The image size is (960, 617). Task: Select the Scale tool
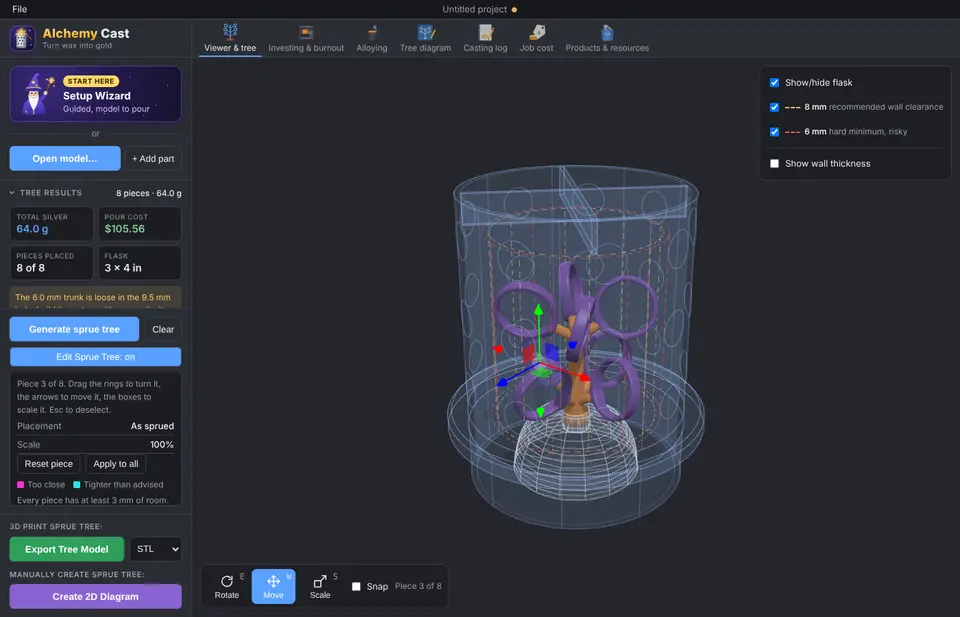[x=320, y=586]
